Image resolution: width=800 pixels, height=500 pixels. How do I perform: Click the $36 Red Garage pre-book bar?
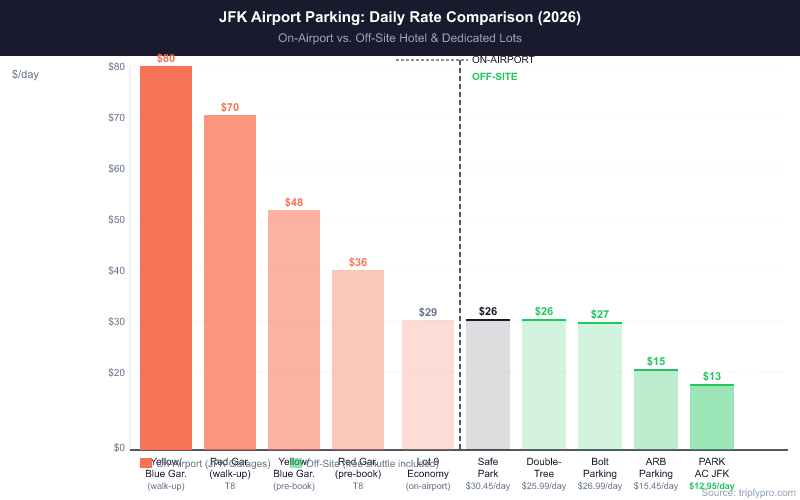tap(358, 359)
